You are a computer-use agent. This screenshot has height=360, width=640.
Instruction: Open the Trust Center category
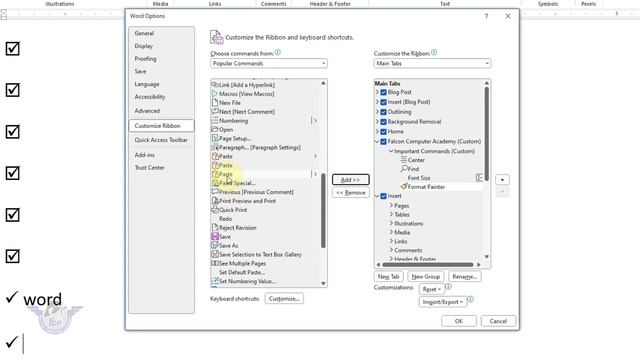click(162, 168)
